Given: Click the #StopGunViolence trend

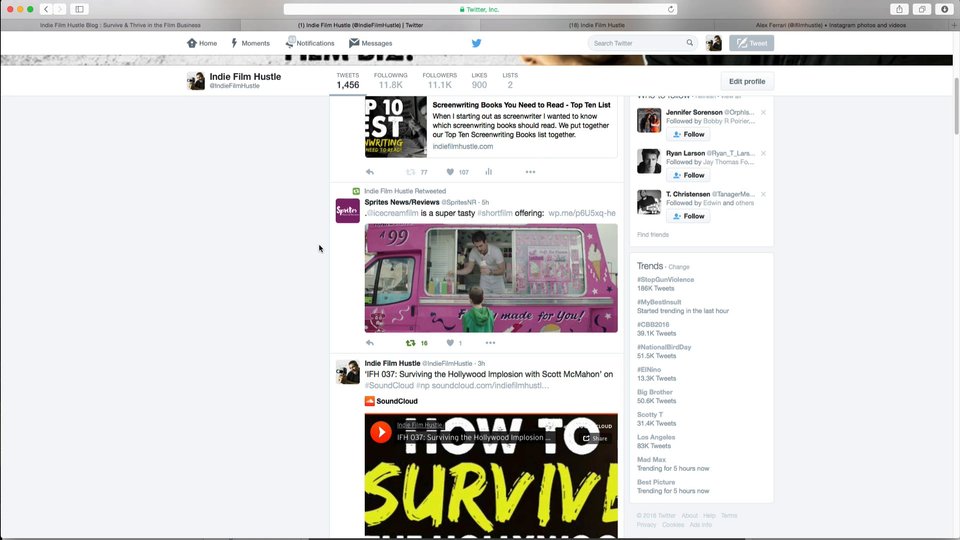Looking at the screenshot, I should (x=666, y=280).
